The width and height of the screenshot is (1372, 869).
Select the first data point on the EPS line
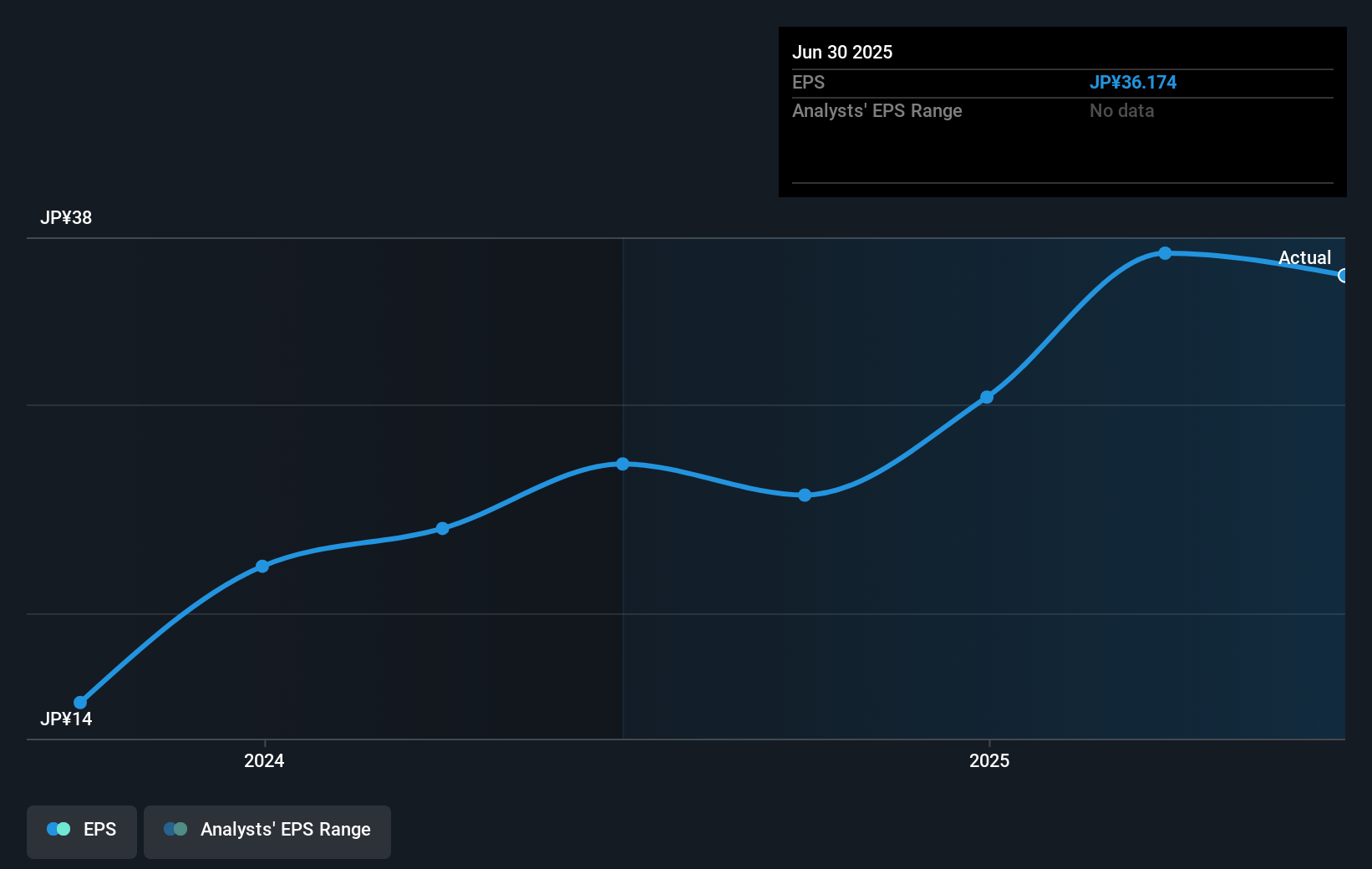point(80,702)
